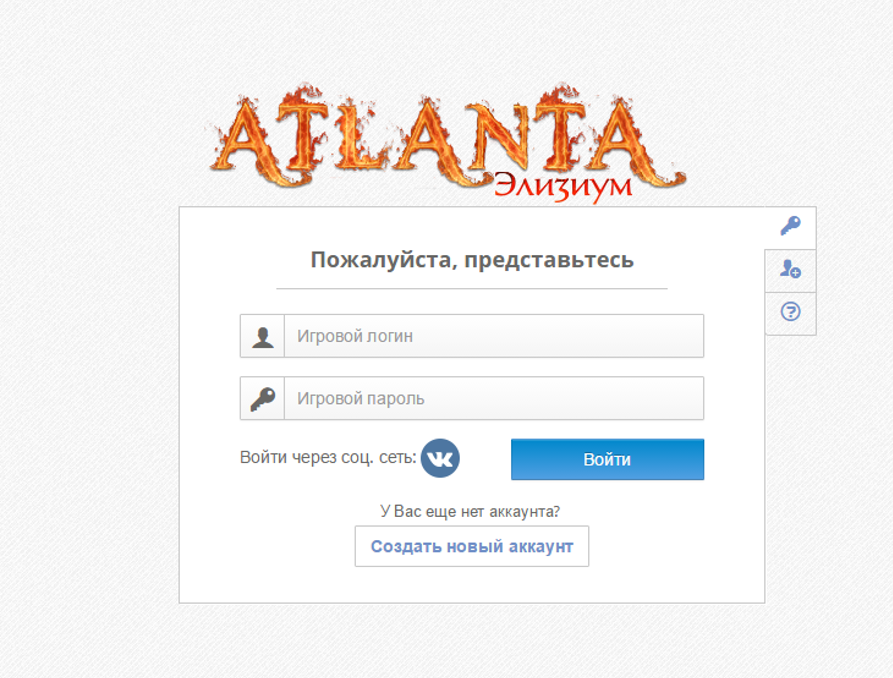Open the login tab with key icon
The height and width of the screenshot is (678, 893).
pyautogui.click(x=790, y=227)
